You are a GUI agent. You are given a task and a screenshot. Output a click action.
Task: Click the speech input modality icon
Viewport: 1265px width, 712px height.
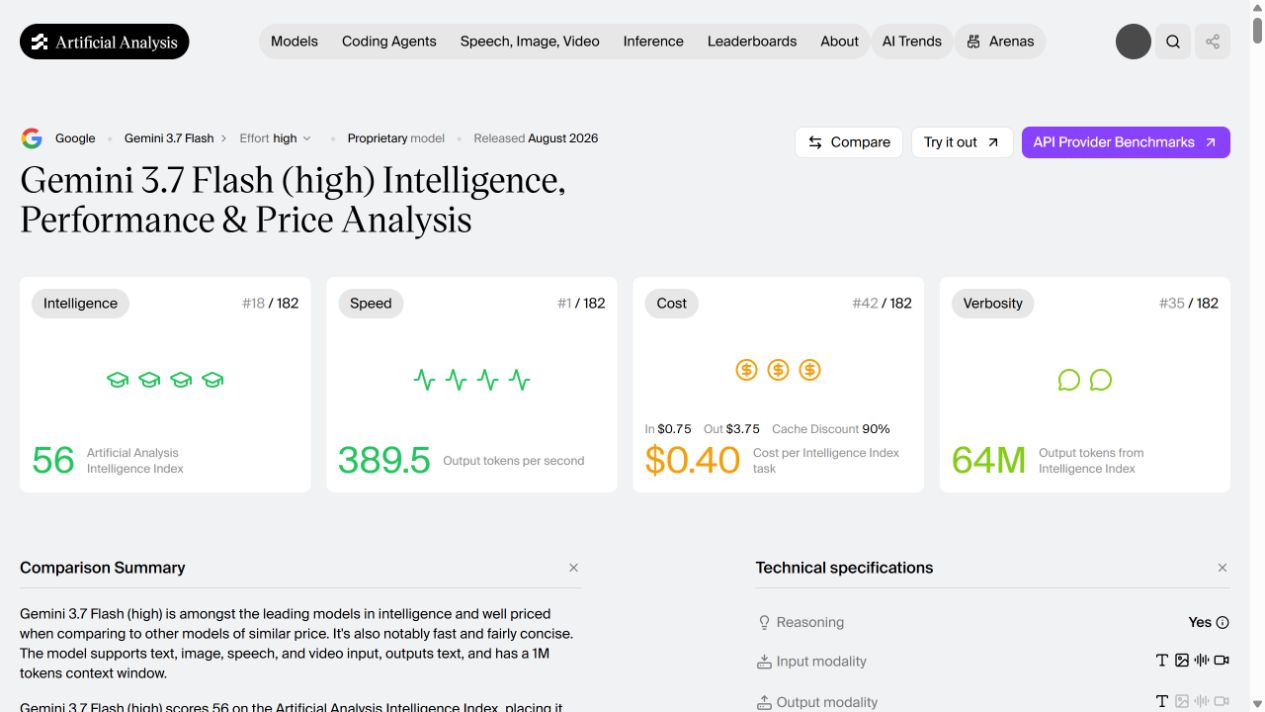[x=1202, y=660]
